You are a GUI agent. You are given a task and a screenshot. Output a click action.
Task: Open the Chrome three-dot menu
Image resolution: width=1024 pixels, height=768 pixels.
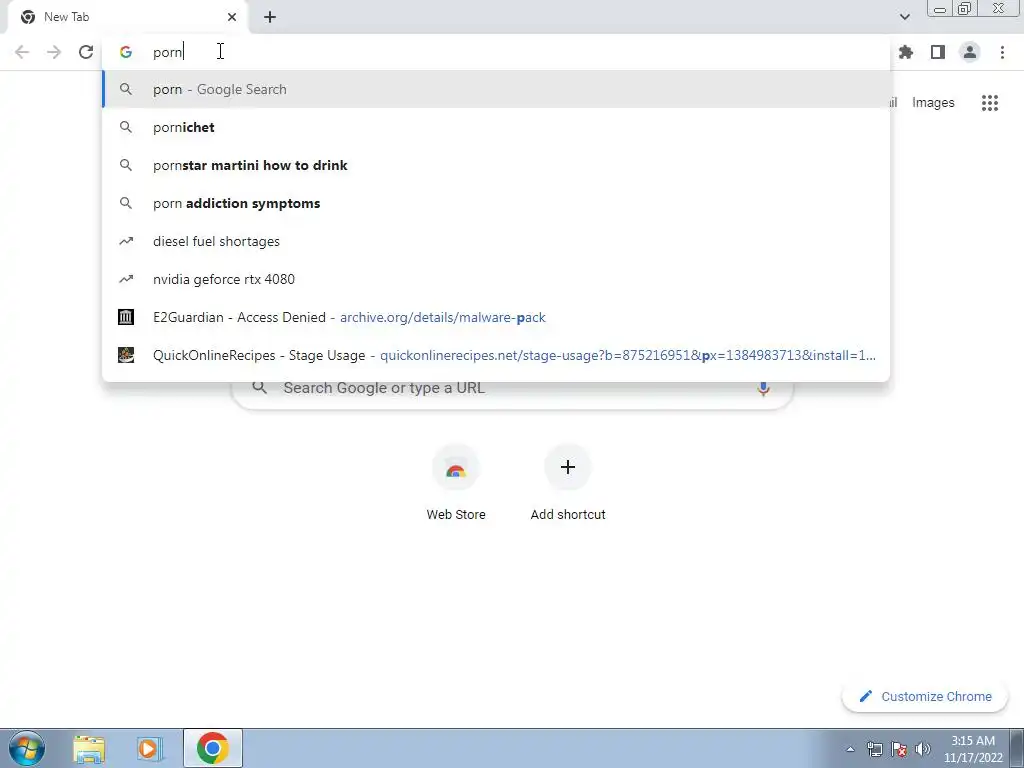(x=1002, y=52)
